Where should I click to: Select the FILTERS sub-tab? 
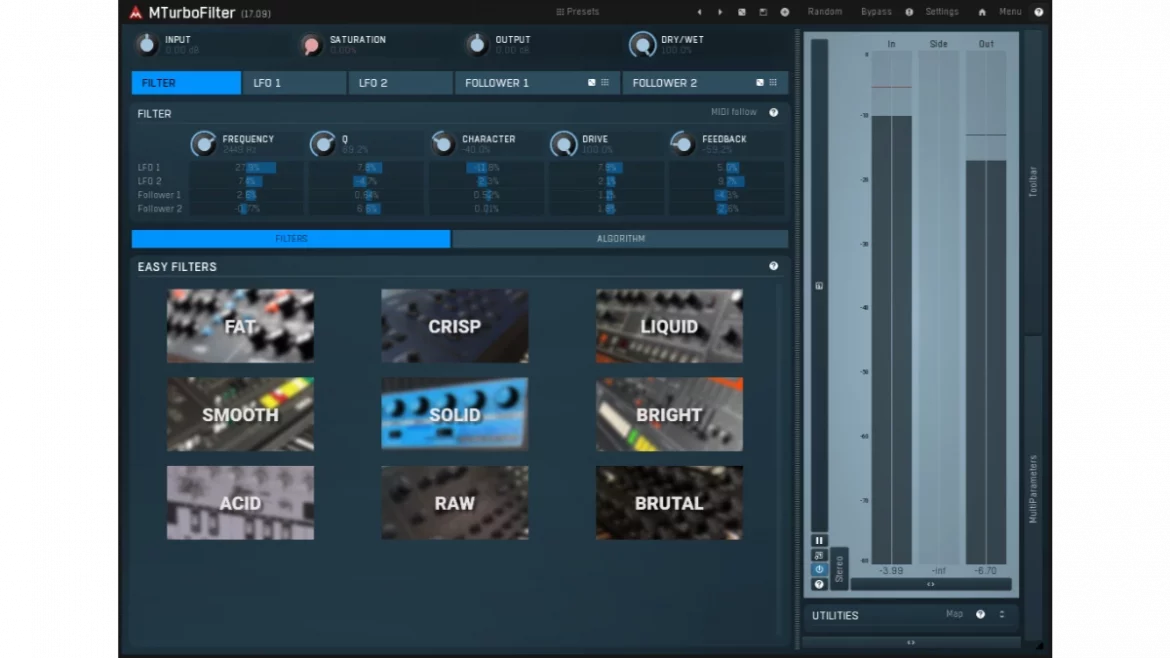click(x=291, y=239)
